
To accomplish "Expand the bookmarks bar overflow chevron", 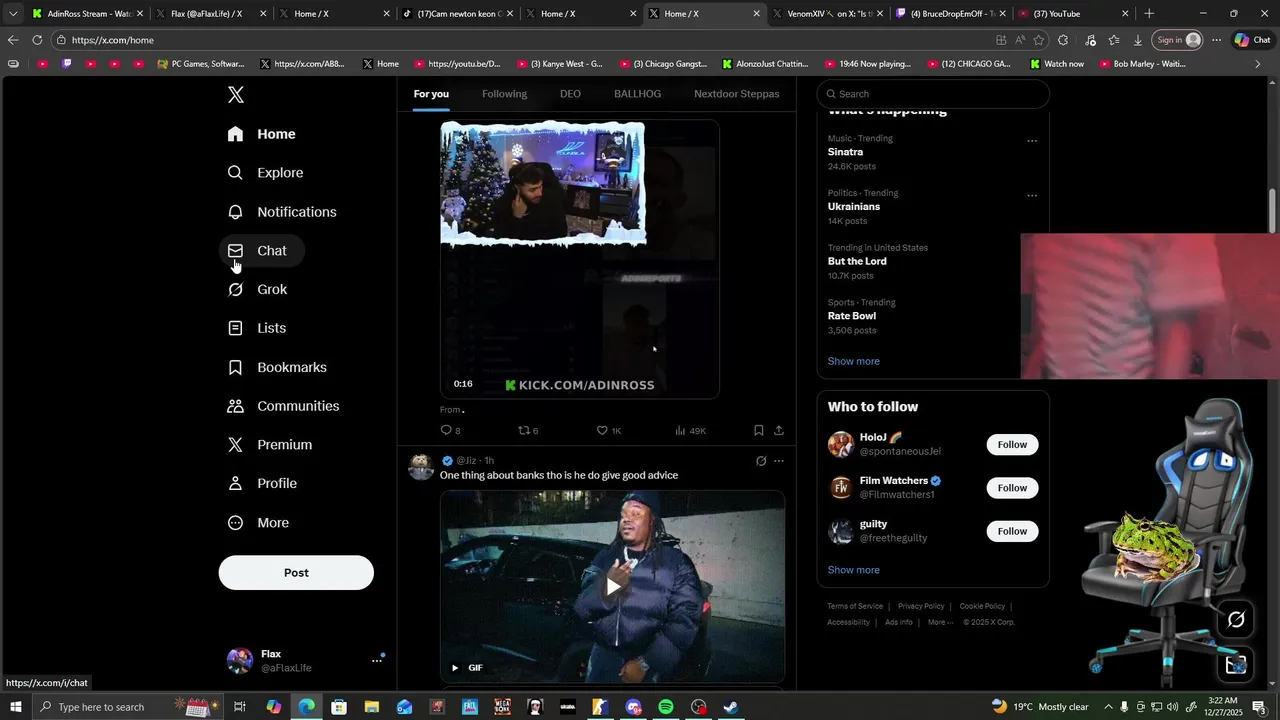I will (x=1258, y=64).
